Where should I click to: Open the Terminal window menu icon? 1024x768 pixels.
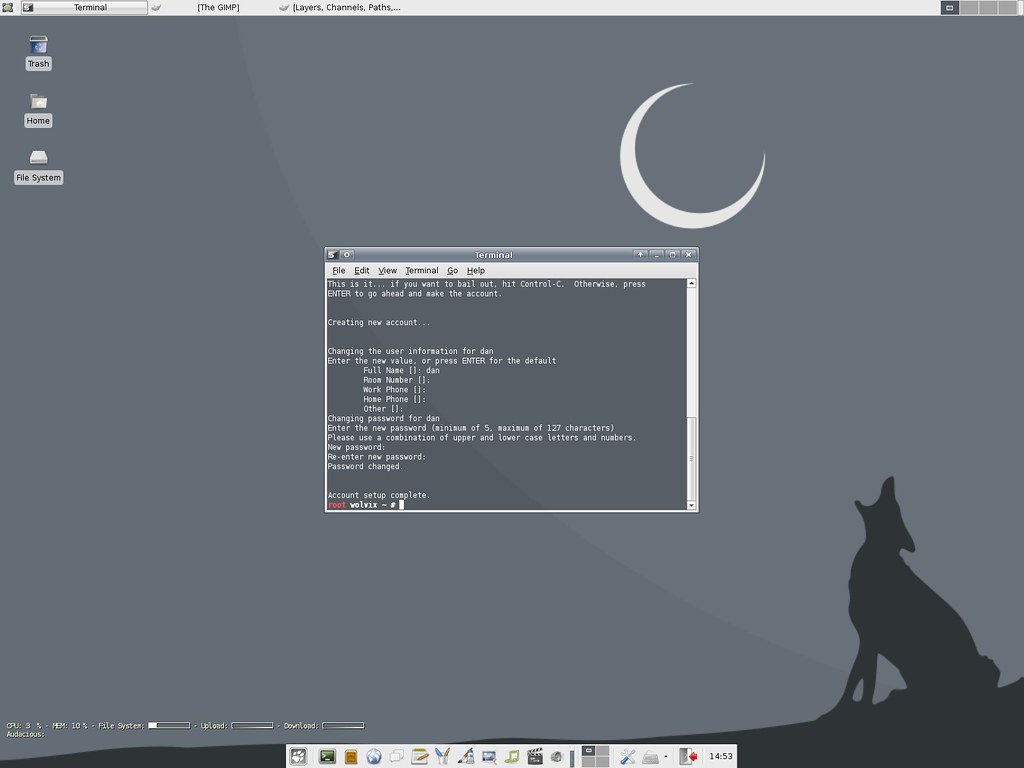point(332,255)
